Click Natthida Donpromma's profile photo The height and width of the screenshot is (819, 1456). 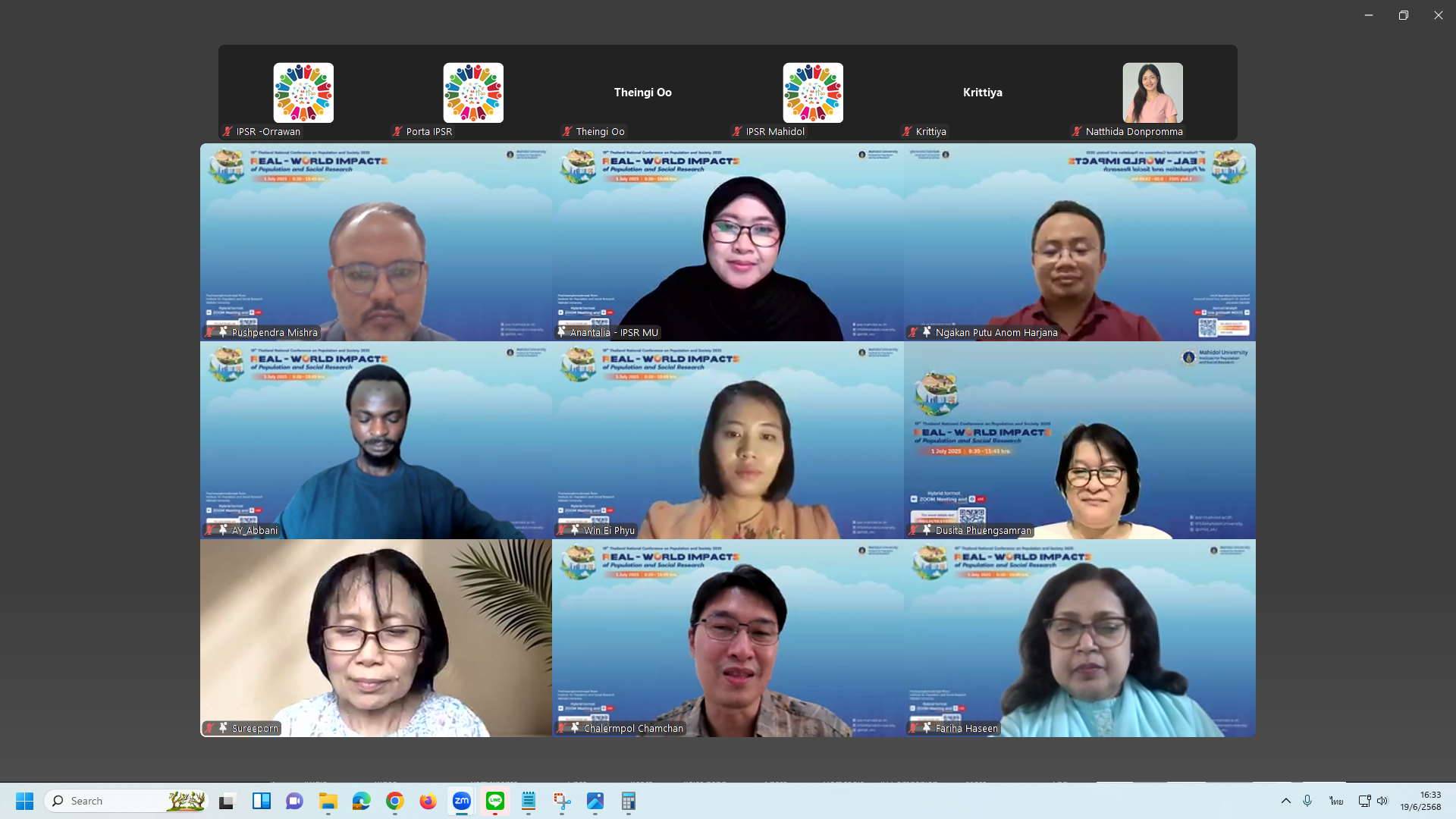1152,93
